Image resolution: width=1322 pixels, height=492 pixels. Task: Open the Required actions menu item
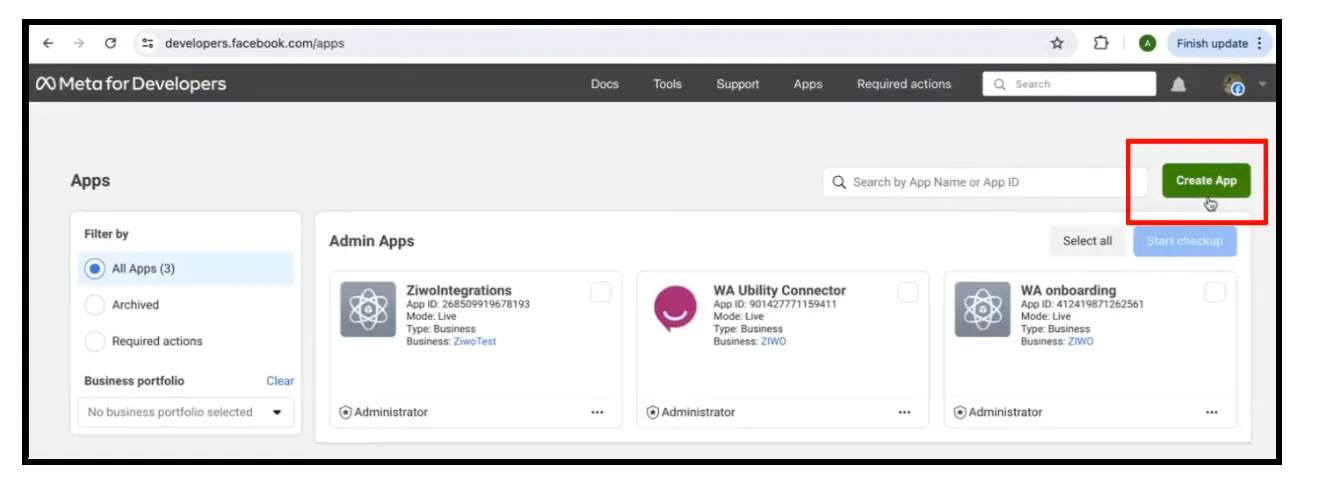(x=904, y=84)
